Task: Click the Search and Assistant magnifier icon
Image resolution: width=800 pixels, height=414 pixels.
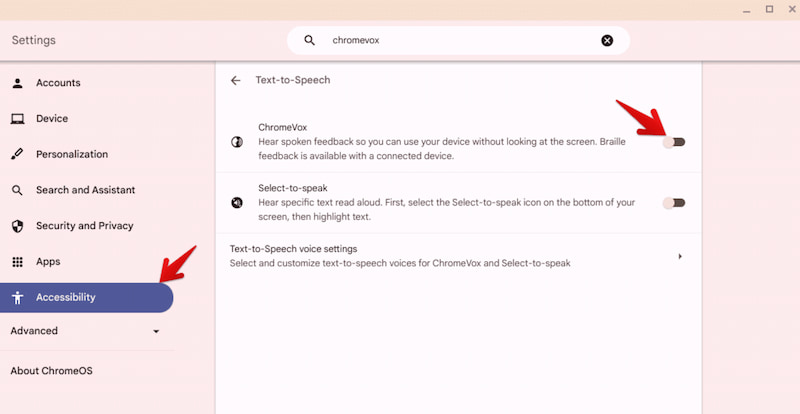Action: coord(17,190)
